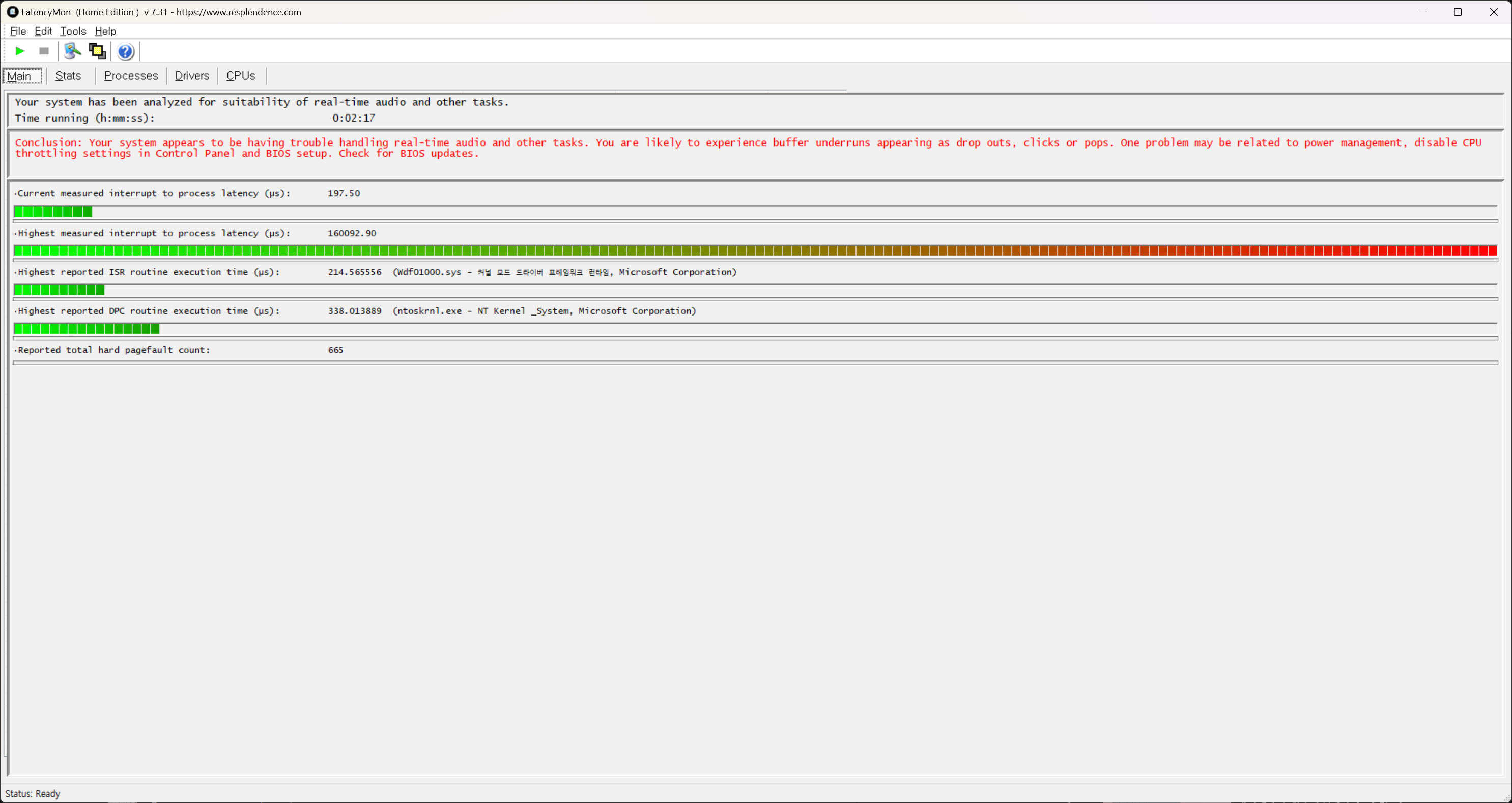Click the highest interrupt latency red-green bar
This screenshot has width=1512, height=803.
755,251
